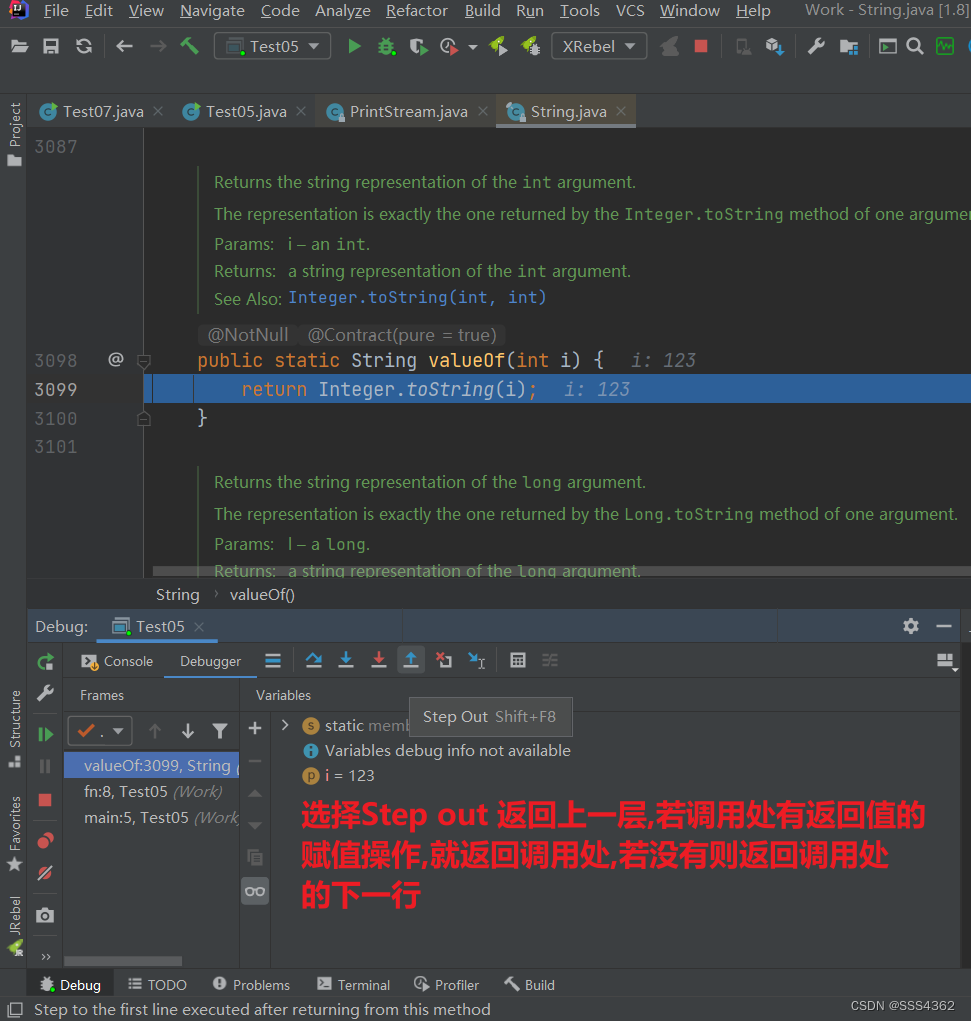This screenshot has height=1021, width=971.
Task: Click the Step Into blue arrow icon
Action: tap(346, 660)
